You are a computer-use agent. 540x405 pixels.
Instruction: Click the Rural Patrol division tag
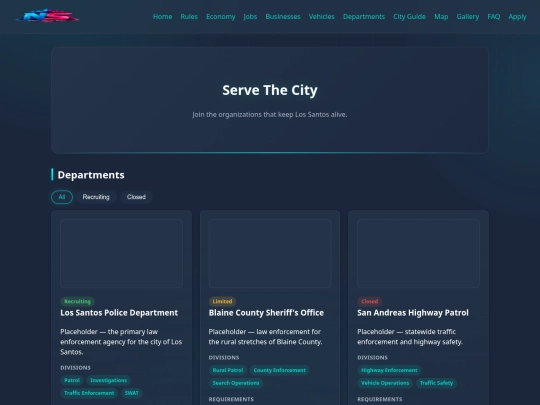pos(228,370)
